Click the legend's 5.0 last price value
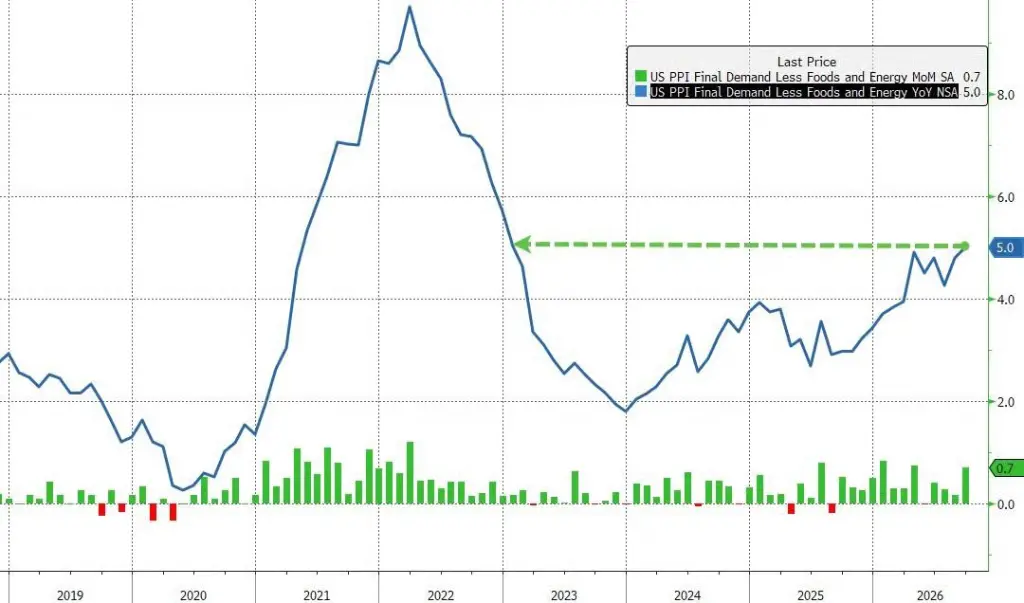This screenshot has width=1024, height=603. (x=972, y=92)
